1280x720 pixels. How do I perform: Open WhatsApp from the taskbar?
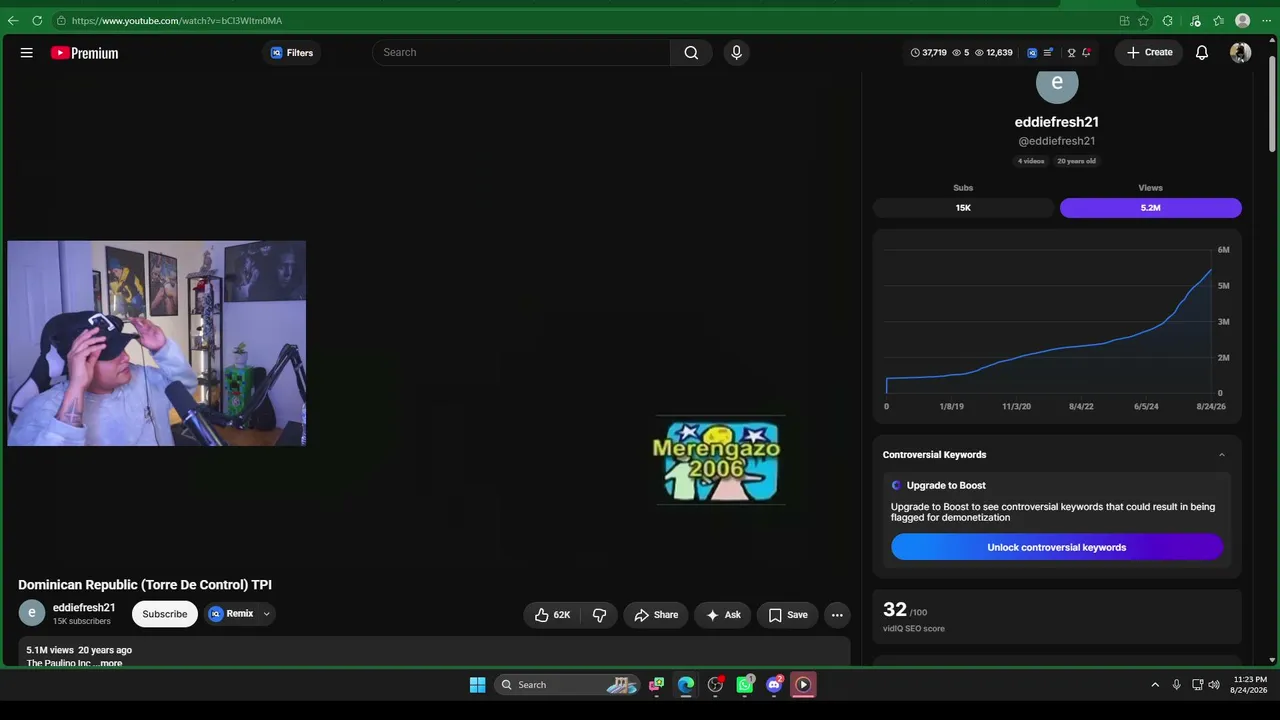click(x=745, y=685)
